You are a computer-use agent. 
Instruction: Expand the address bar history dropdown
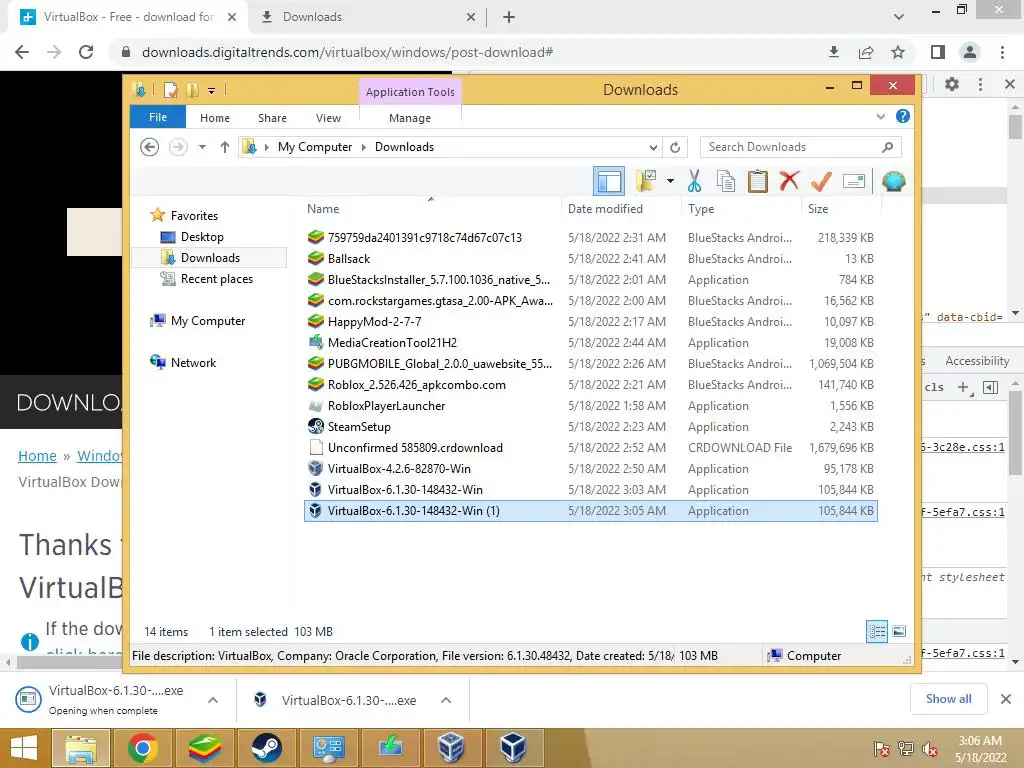653,147
